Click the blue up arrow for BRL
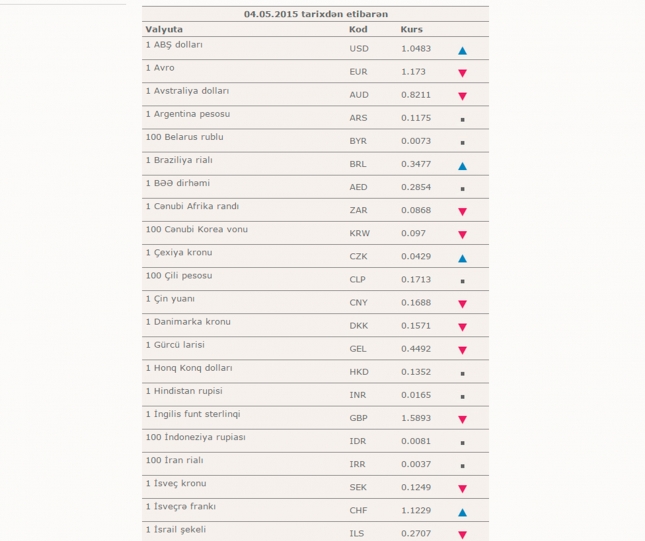The height and width of the screenshot is (541, 645). point(462,165)
